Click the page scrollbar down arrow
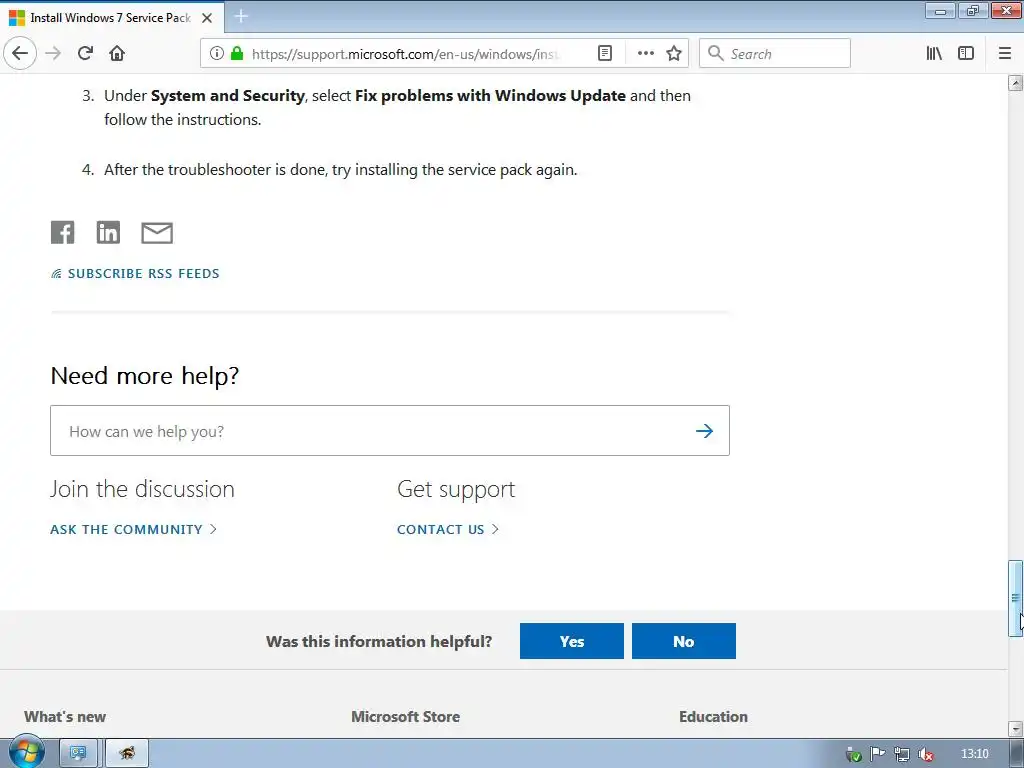The width and height of the screenshot is (1024, 768). coord(1016,728)
